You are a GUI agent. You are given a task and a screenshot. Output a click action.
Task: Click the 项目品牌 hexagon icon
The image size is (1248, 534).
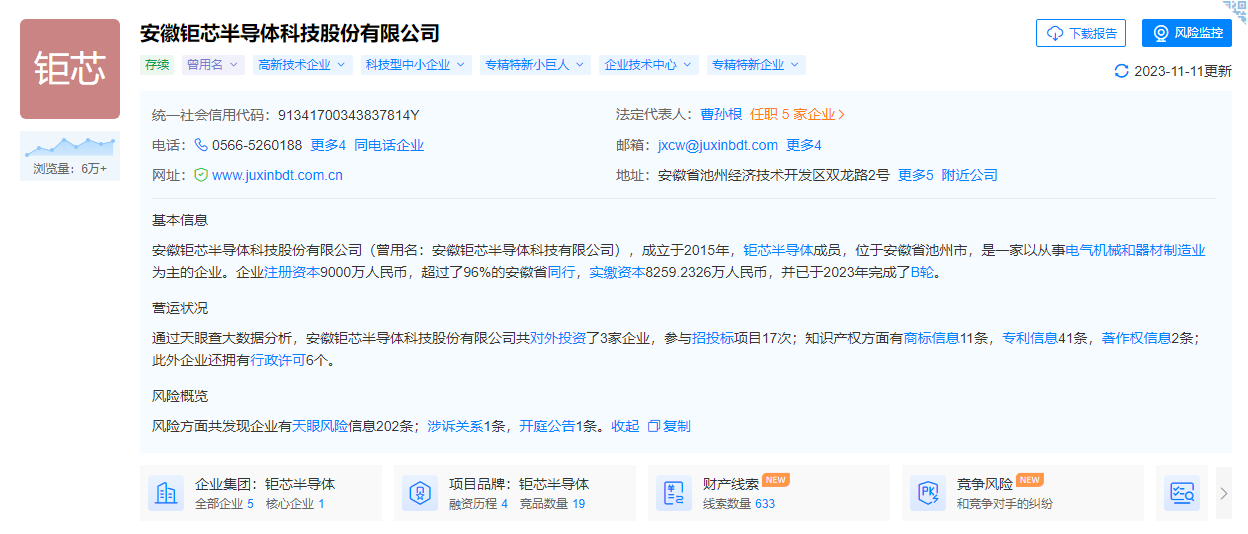click(420, 493)
